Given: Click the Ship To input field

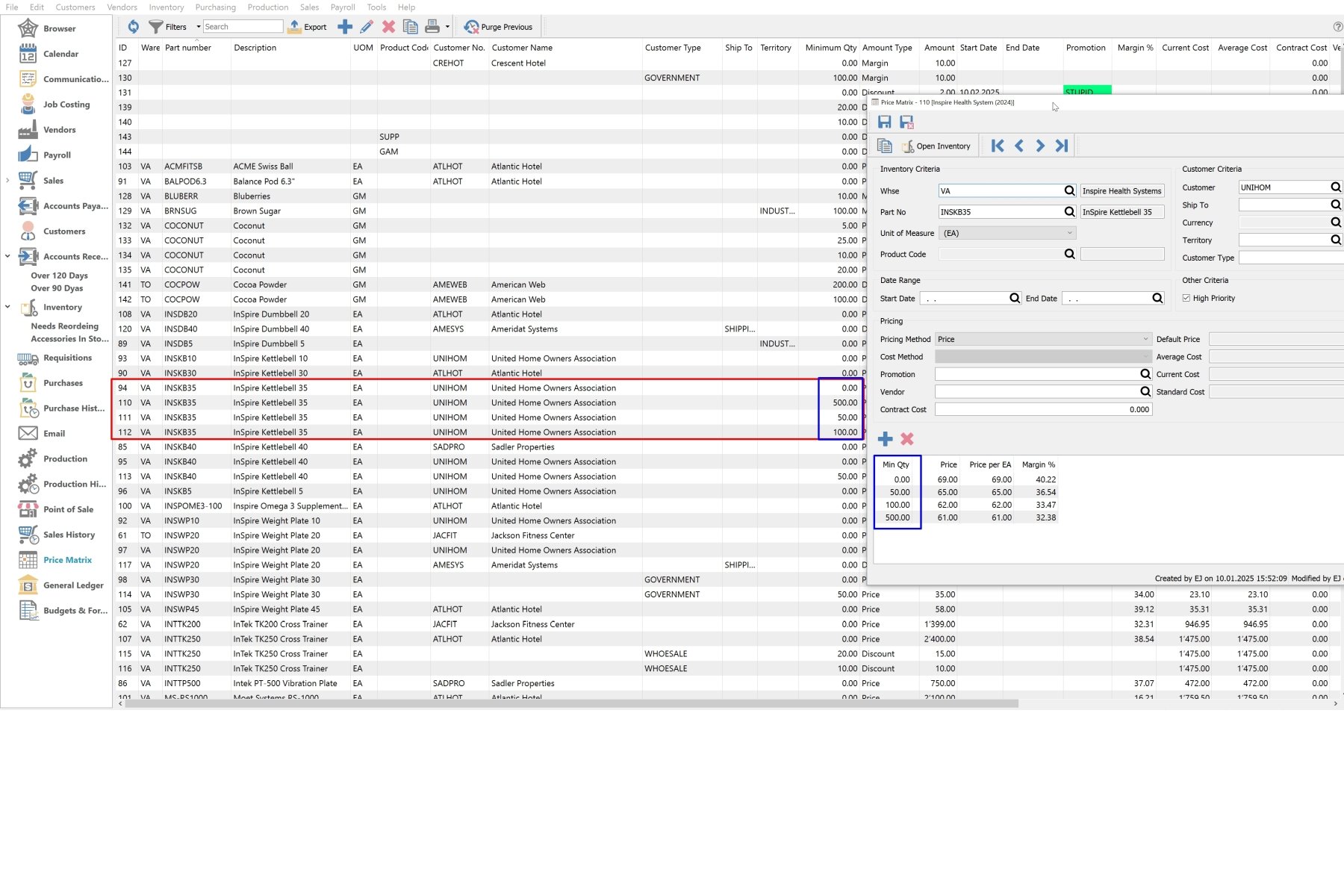Looking at the screenshot, I should pyautogui.click(x=1284, y=205).
